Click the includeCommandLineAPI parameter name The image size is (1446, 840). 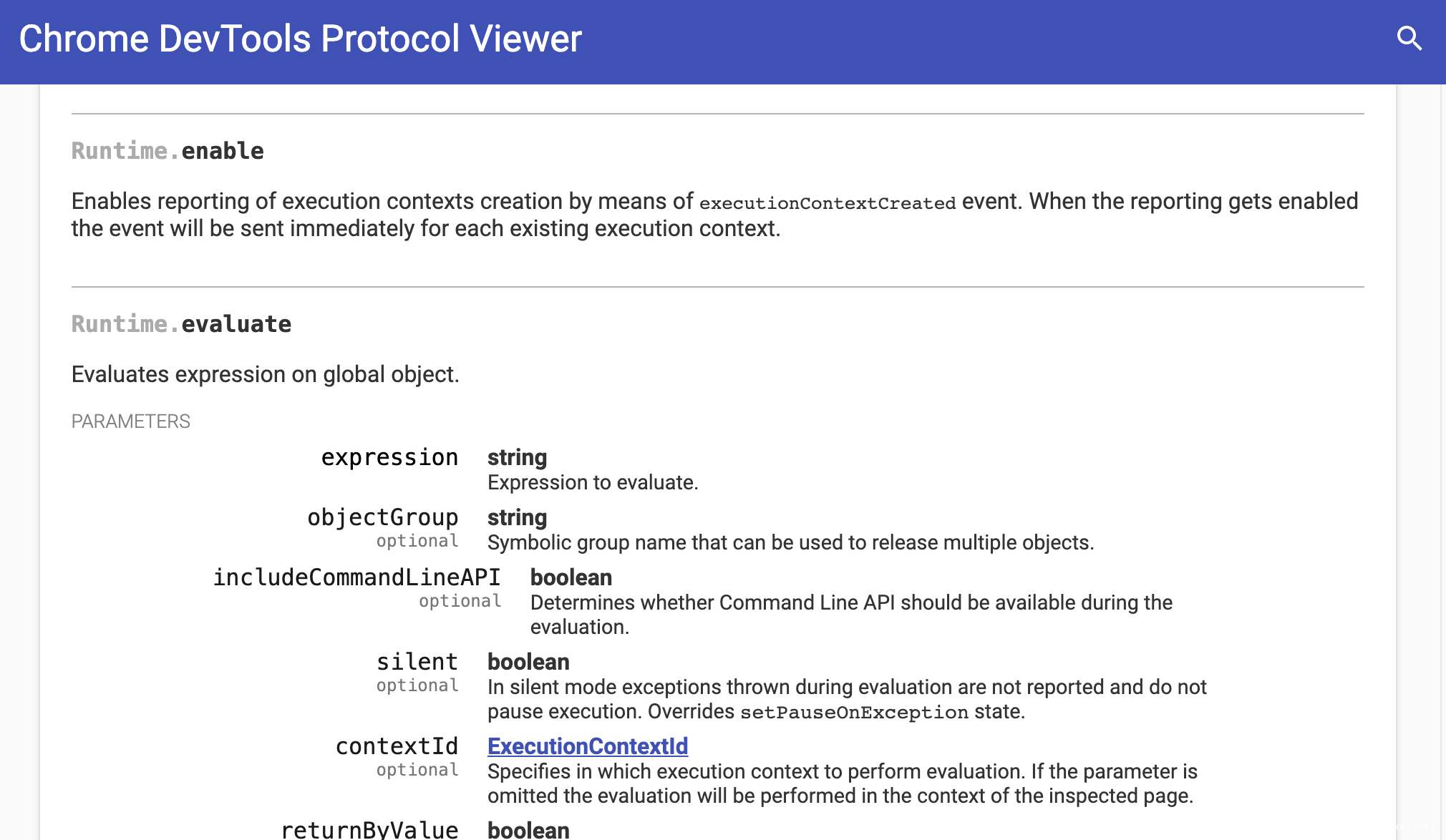pos(356,577)
